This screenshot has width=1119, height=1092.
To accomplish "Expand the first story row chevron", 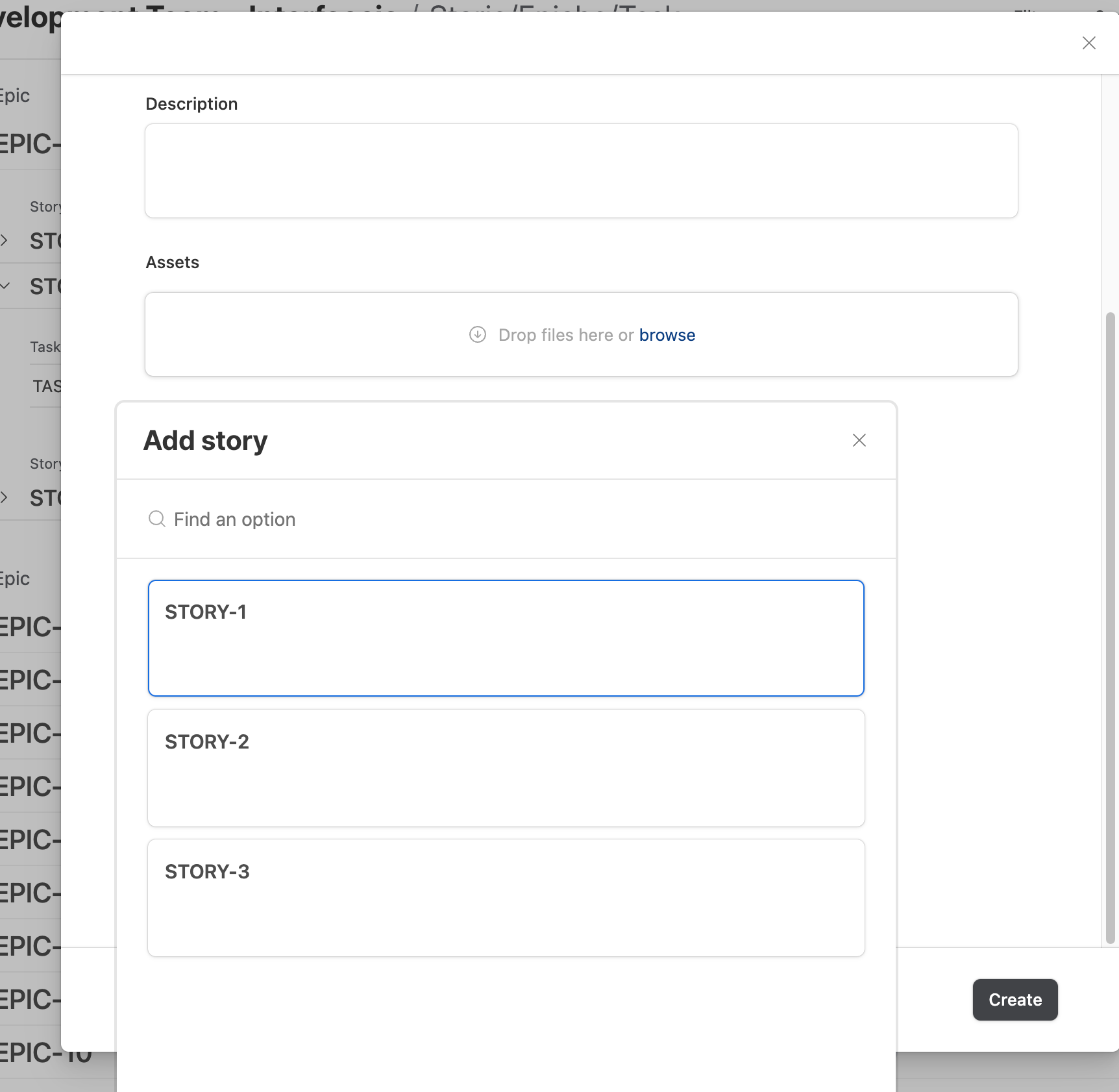I will pos(5,240).
